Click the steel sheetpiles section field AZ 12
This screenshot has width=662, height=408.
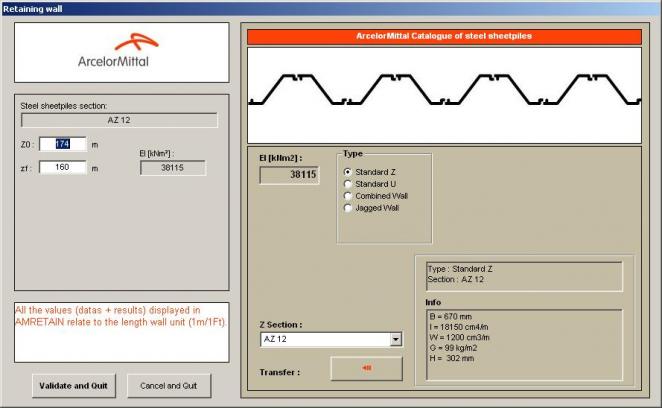point(120,120)
